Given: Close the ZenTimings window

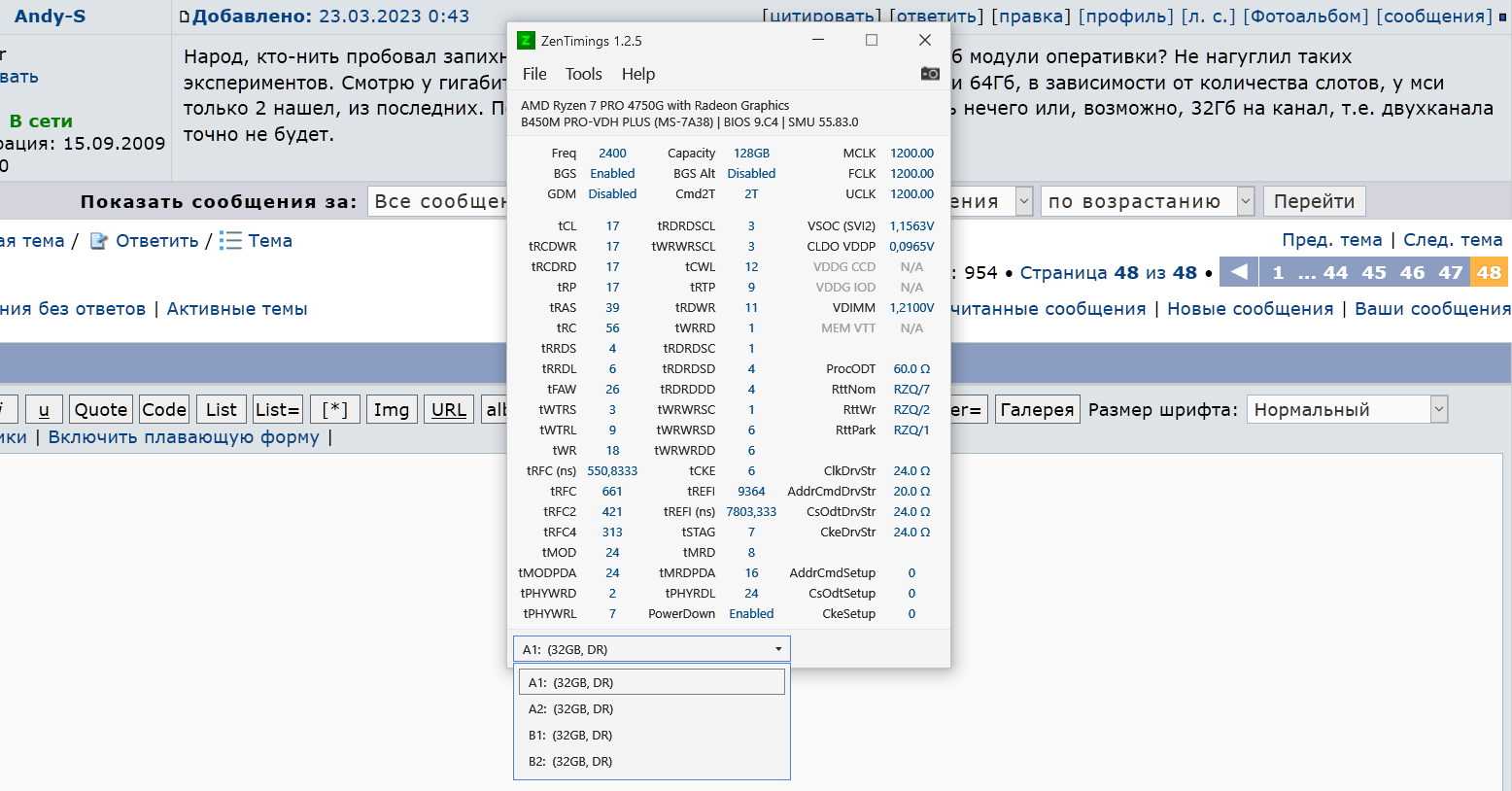Looking at the screenshot, I should point(925,40).
